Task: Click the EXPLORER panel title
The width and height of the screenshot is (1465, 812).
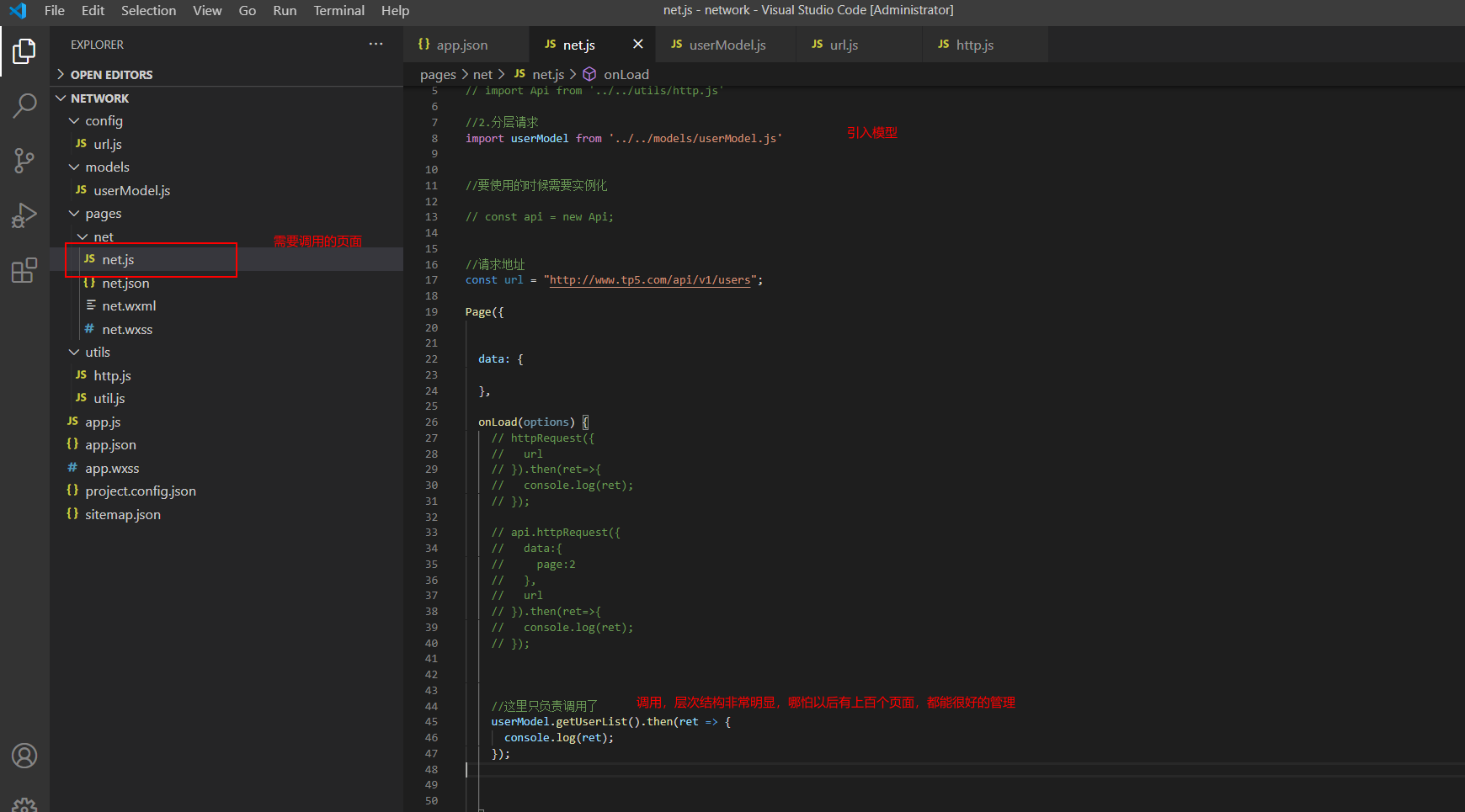Action: point(97,45)
